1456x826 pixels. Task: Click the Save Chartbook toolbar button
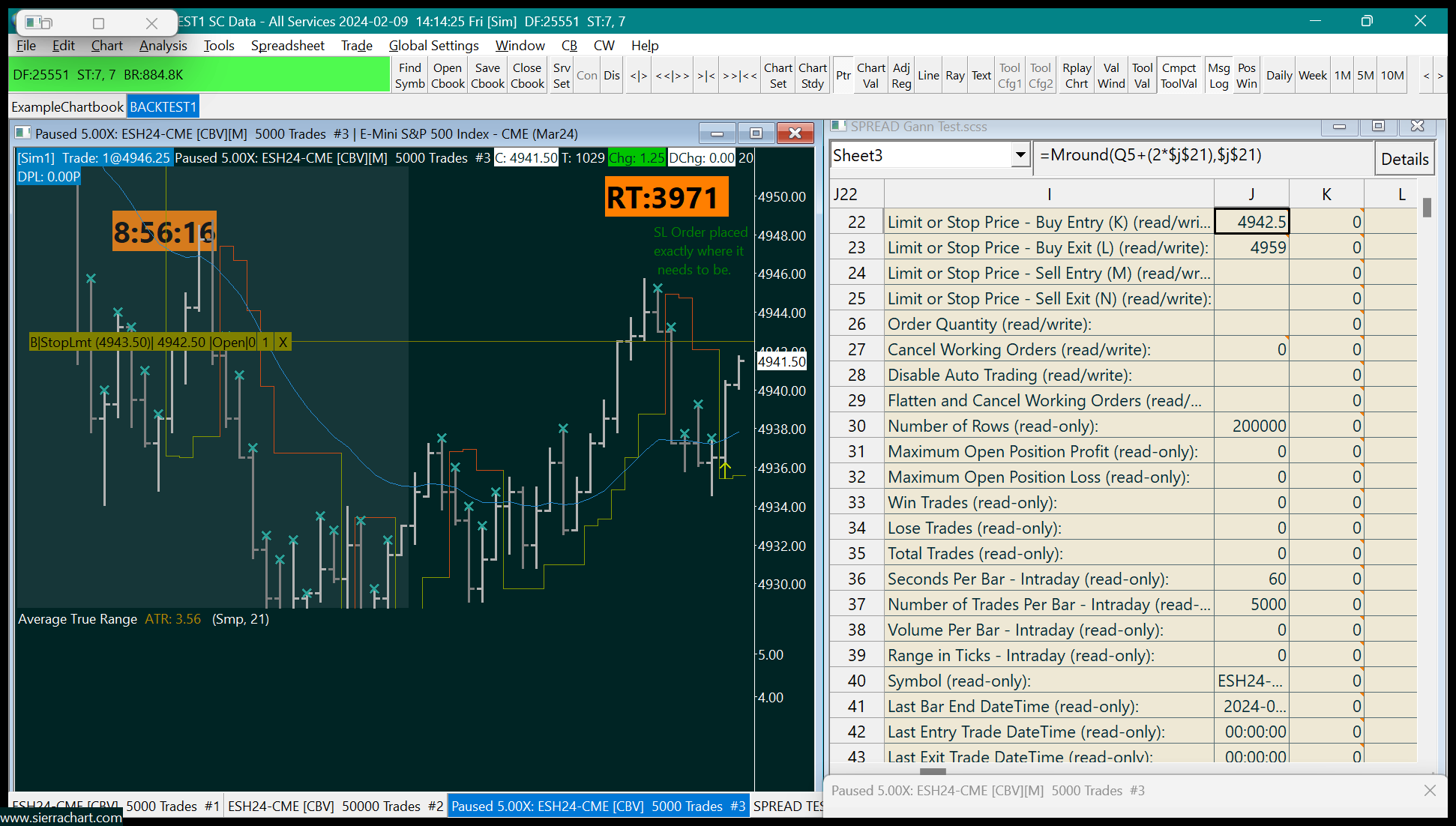pyautogui.click(x=487, y=76)
